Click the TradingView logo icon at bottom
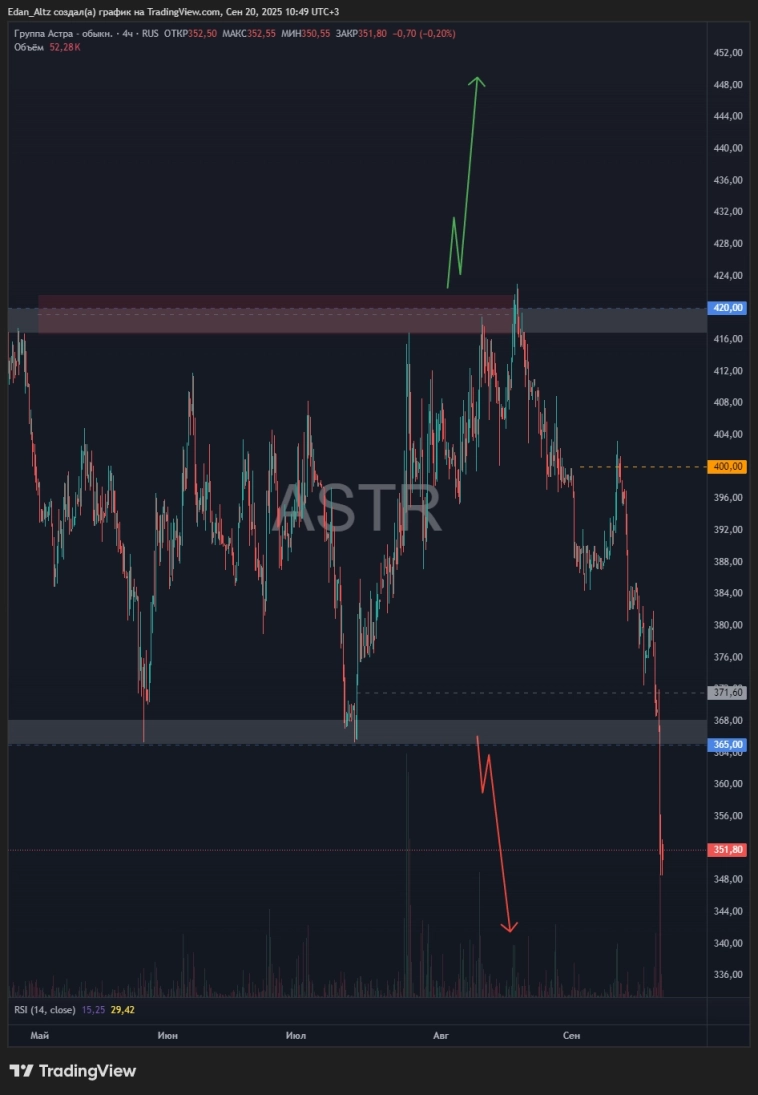 pos(20,1071)
